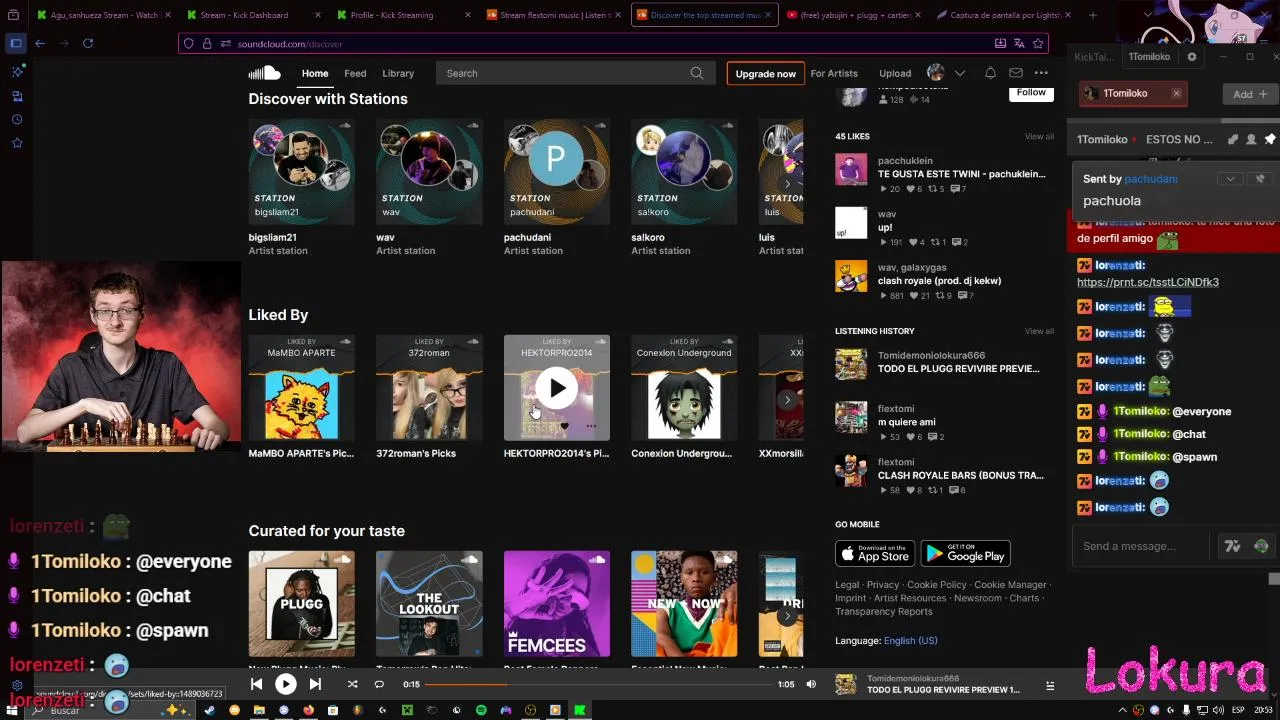Play HEKTORPRO2014's Picks playlist
Image resolution: width=1280 pixels, height=720 pixels.
pos(557,388)
